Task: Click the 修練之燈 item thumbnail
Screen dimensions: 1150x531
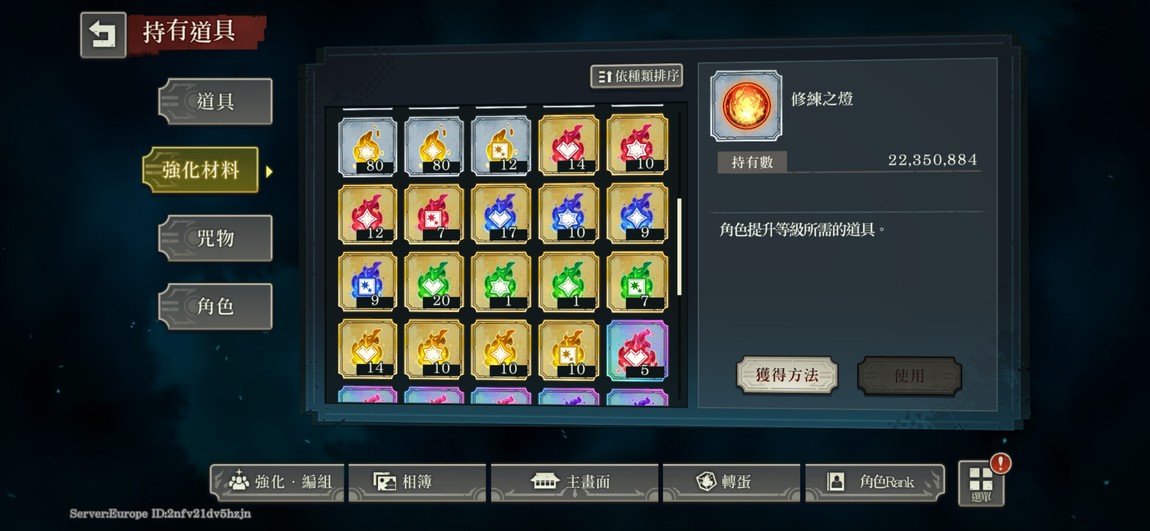Action: (746, 106)
